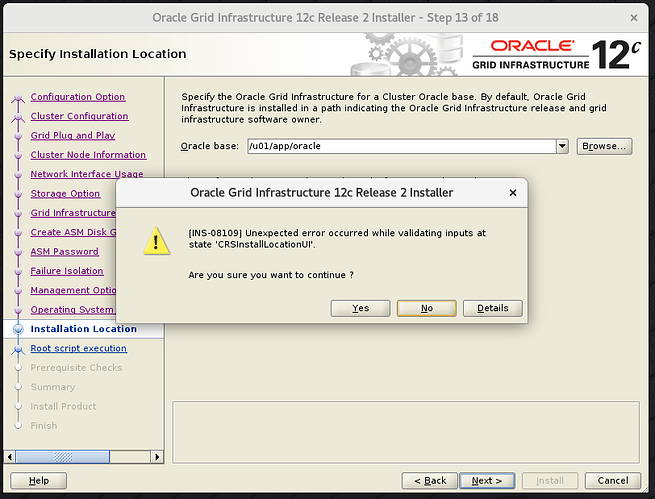Click the Configuration Option step marker icon

18,98
